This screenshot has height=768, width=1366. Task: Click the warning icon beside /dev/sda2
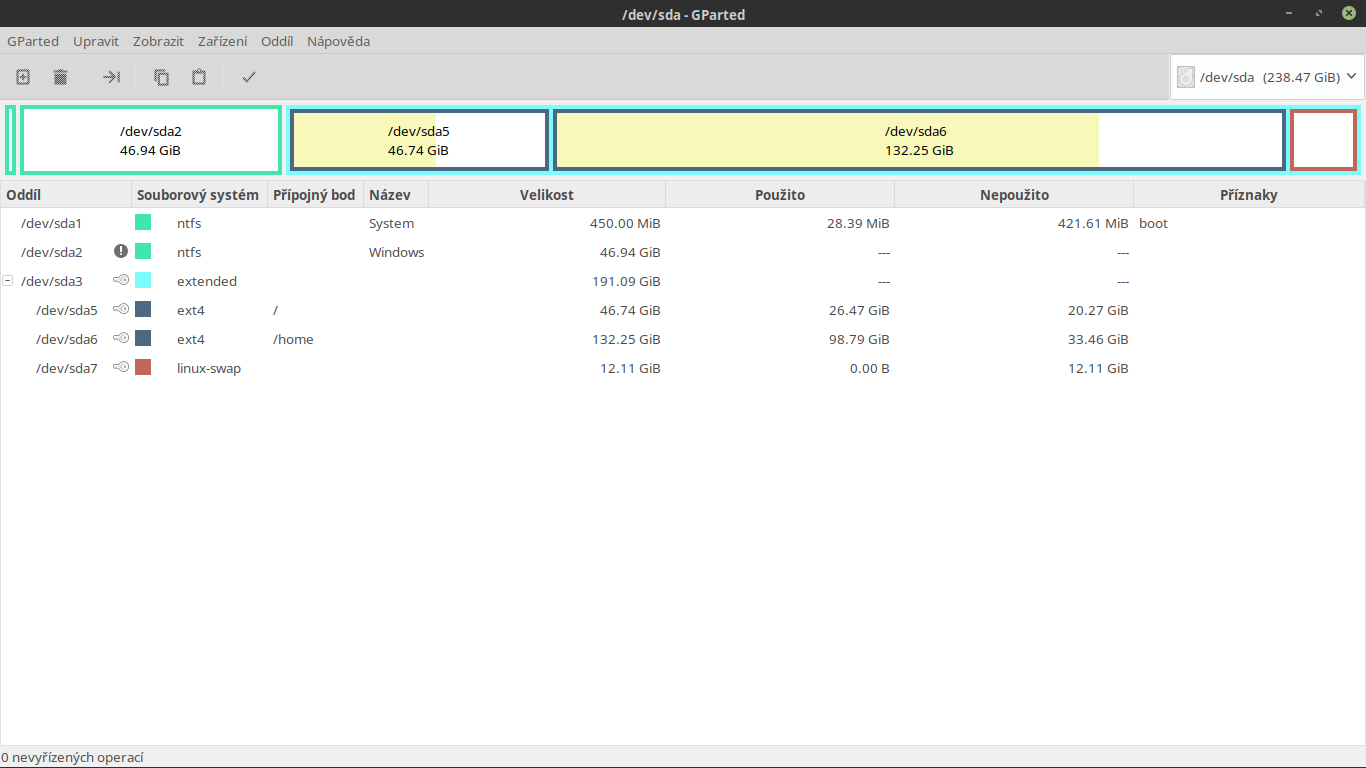[x=121, y=252]
